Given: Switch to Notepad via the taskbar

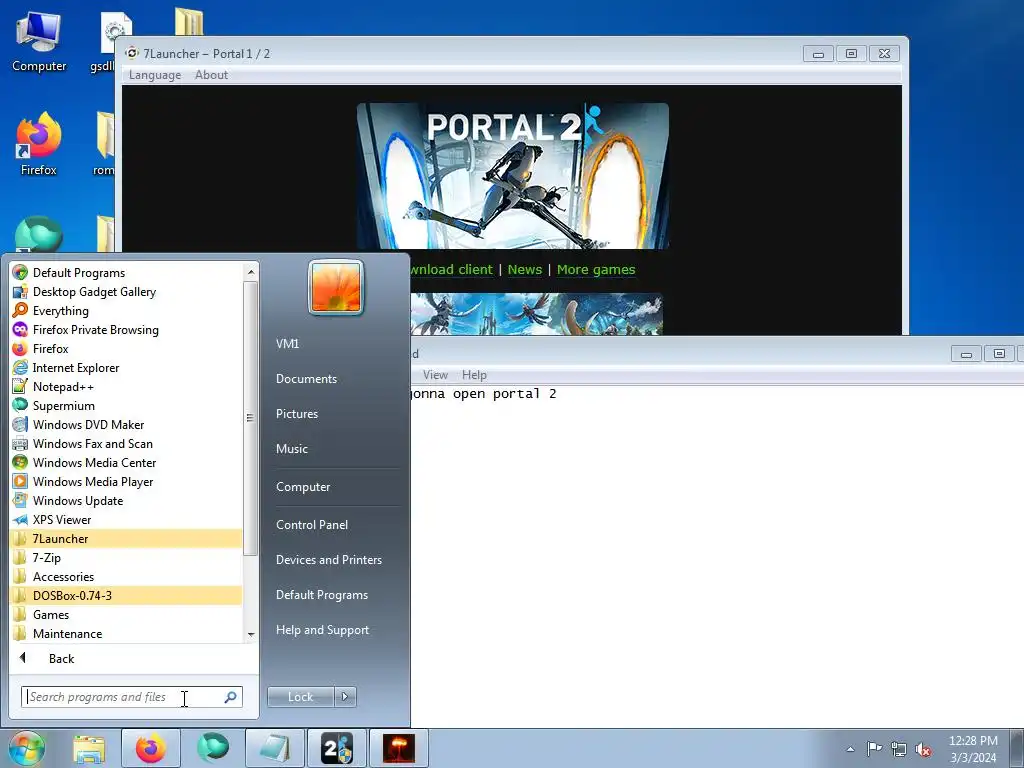Looking at the screenshot, I should coord(275,748).
